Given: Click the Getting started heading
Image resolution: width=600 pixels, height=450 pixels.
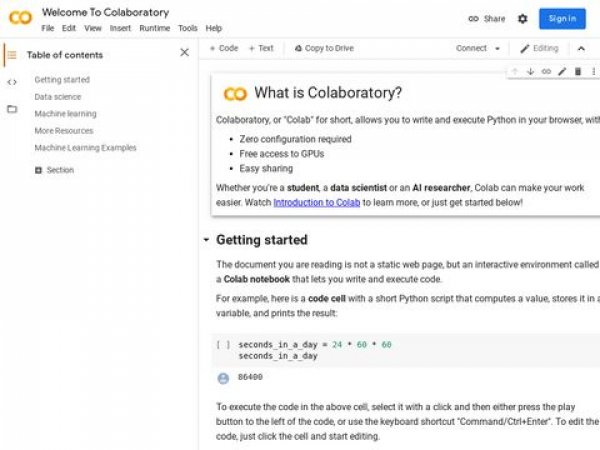Looking at the screenshot, I should (262, 240).
